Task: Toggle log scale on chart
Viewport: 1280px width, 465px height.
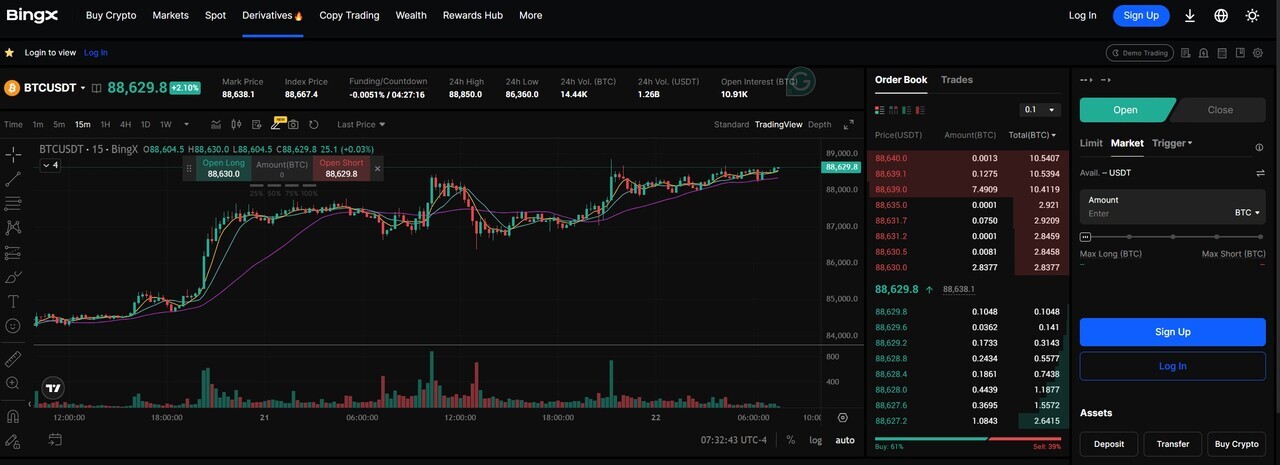Action: [816, 440]
